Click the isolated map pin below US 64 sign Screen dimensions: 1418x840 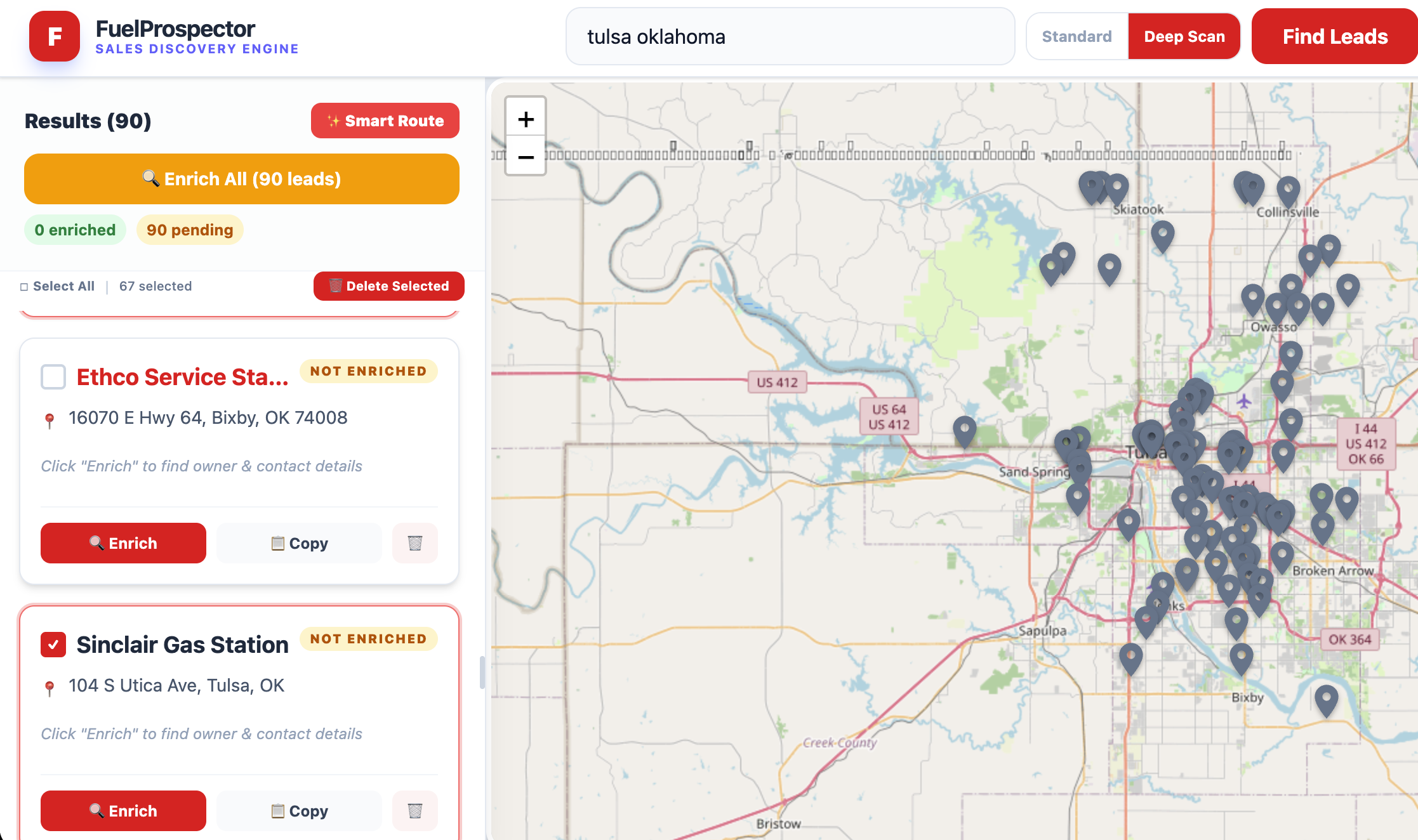coord(964,431)
